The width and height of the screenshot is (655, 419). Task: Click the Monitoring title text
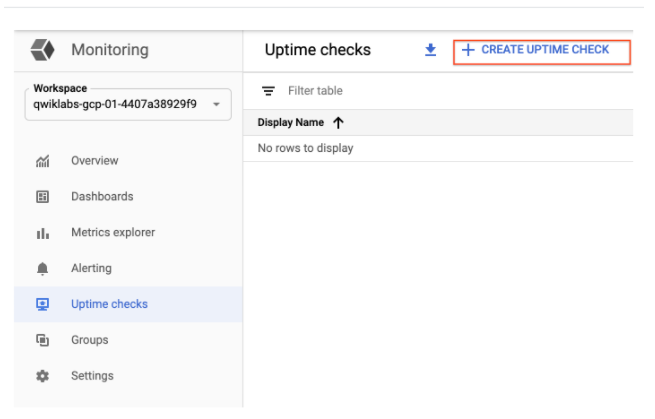pos(110,50)
